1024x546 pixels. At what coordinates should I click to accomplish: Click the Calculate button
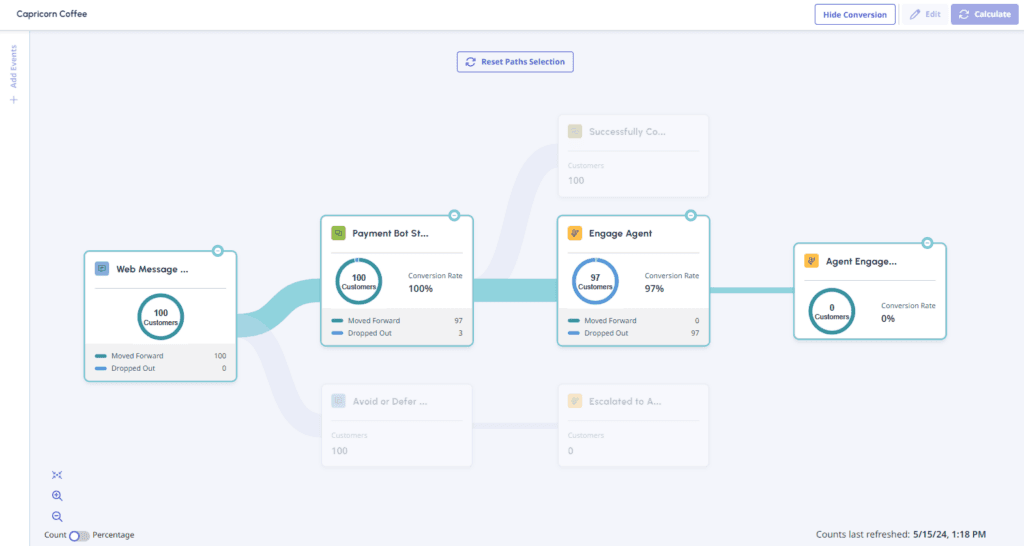[984, 15]
